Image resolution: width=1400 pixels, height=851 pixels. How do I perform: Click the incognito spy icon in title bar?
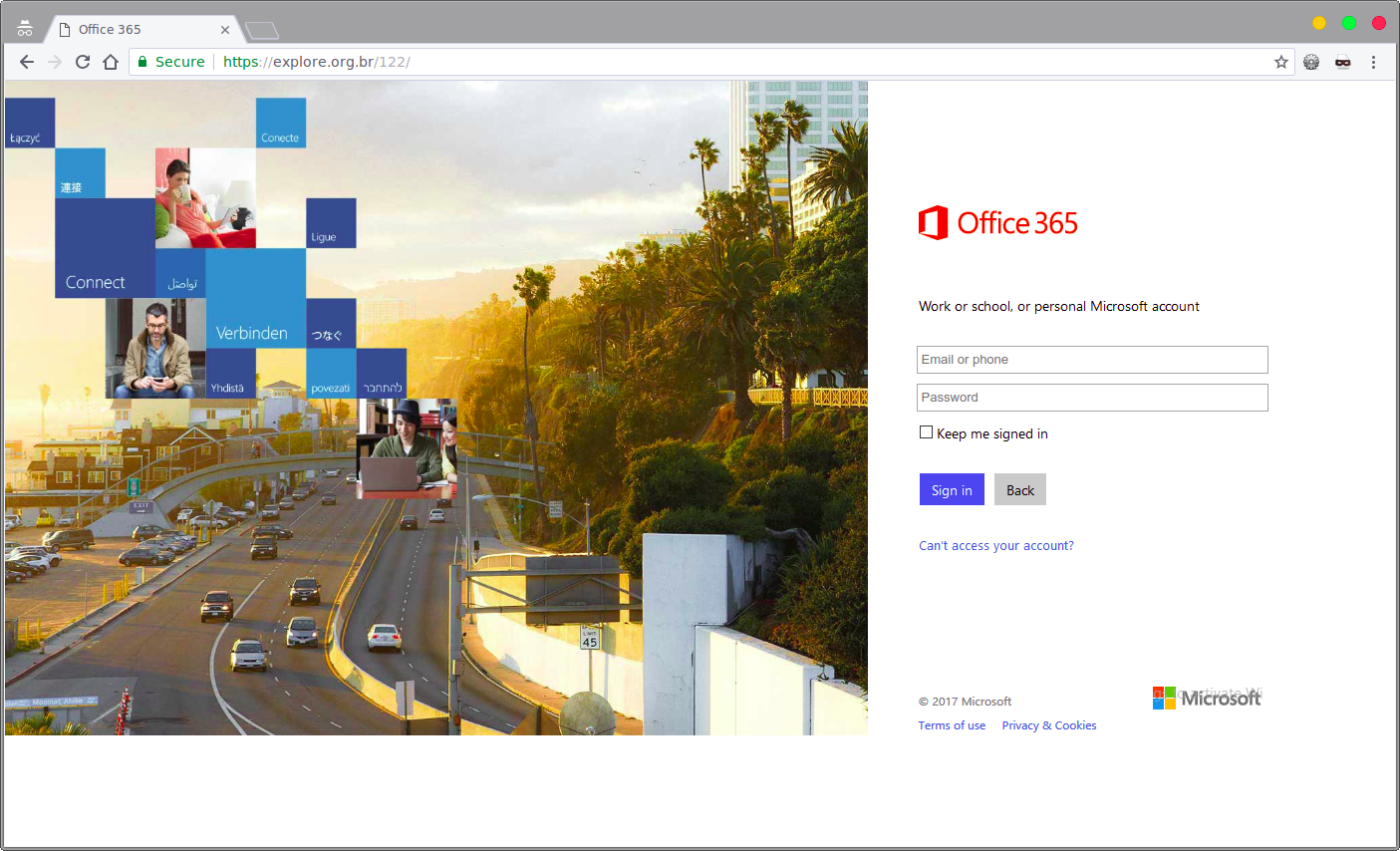coord(25,29)
